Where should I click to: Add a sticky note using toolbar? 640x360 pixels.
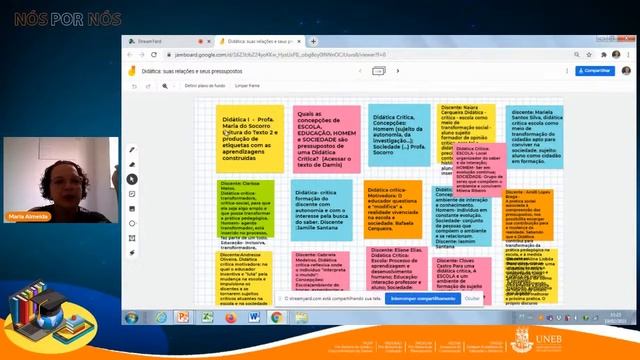click(132, 194)
